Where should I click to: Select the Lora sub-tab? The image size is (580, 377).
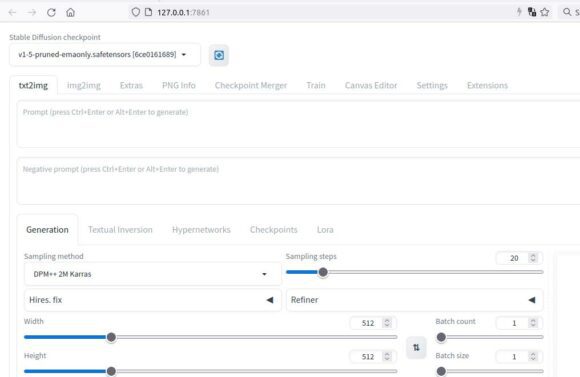coord(325,230)
